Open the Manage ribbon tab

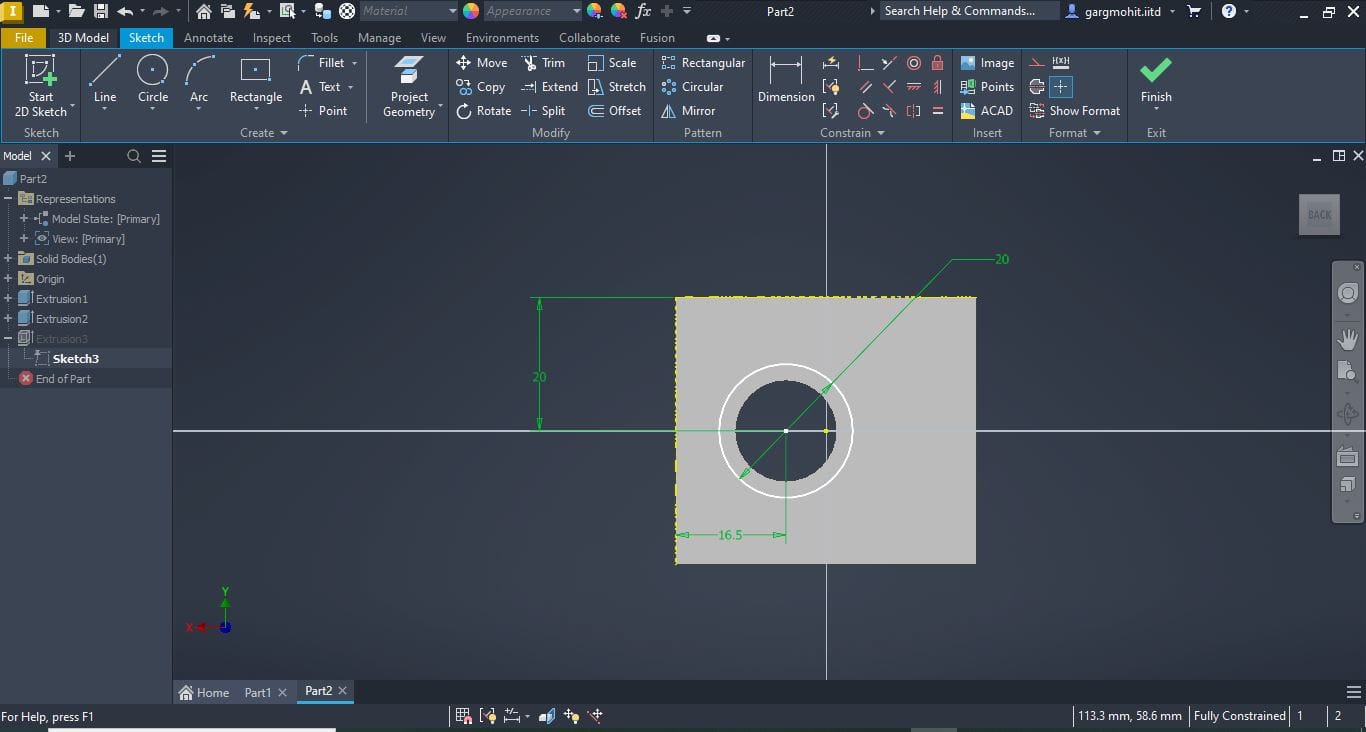click(379, 38)
